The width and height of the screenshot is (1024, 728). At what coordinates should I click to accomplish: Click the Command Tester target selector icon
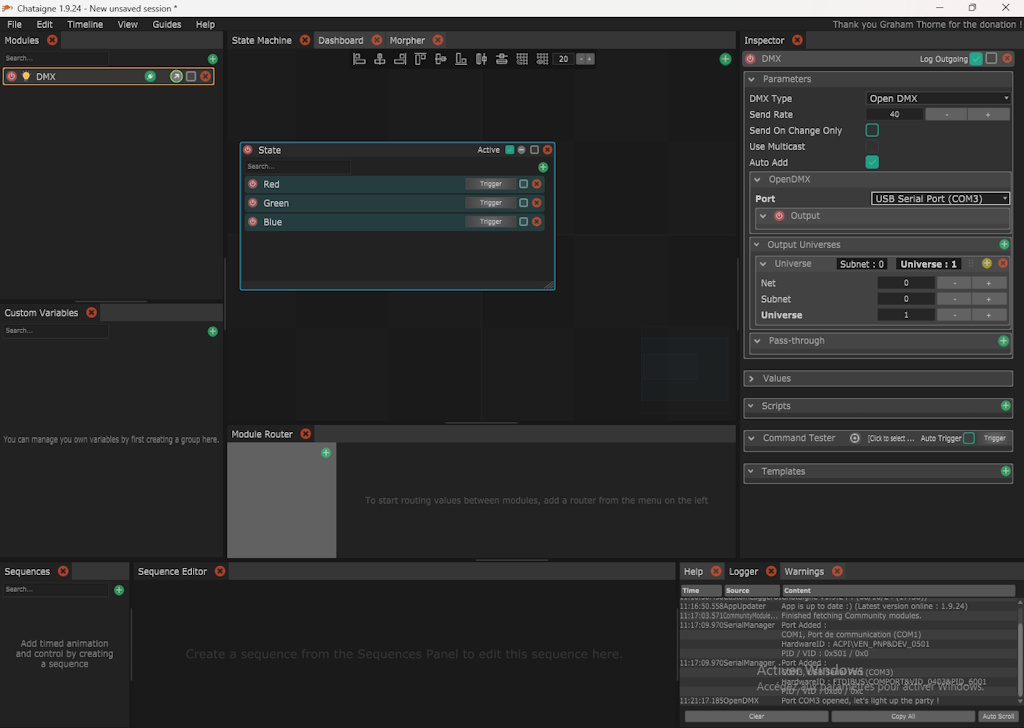(855, 438)
